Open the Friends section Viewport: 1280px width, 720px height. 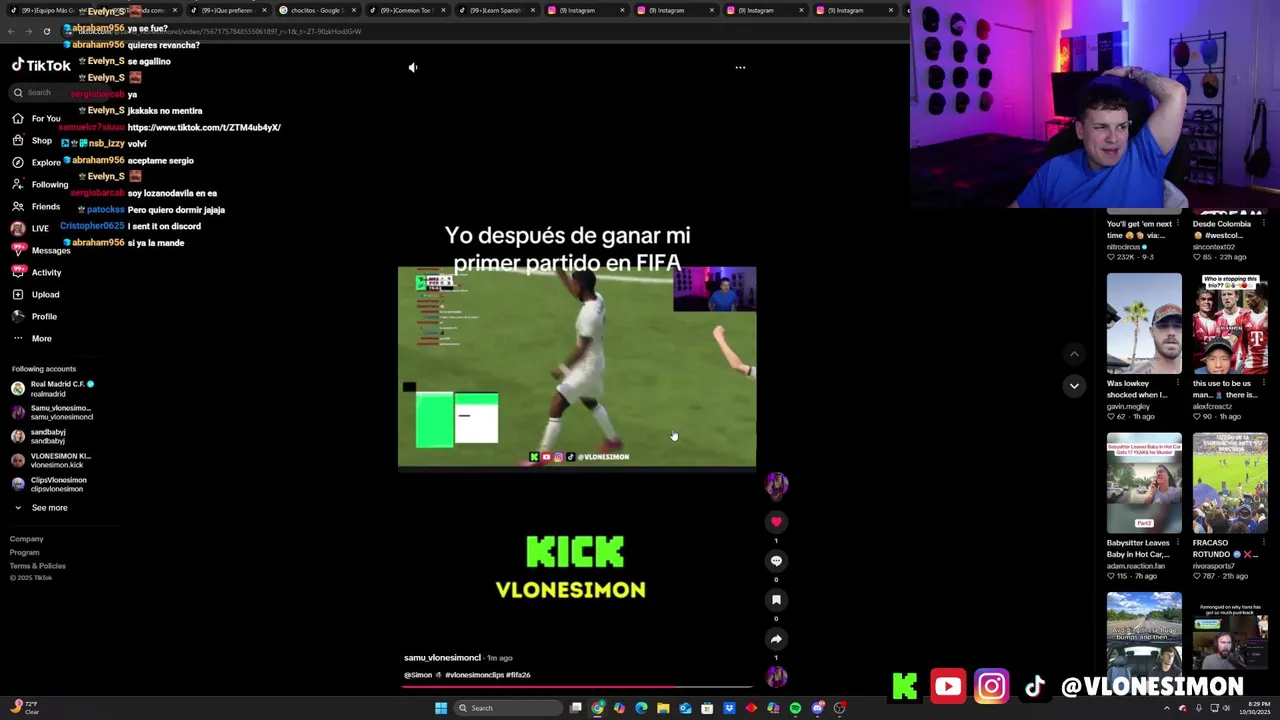point(36,206)
